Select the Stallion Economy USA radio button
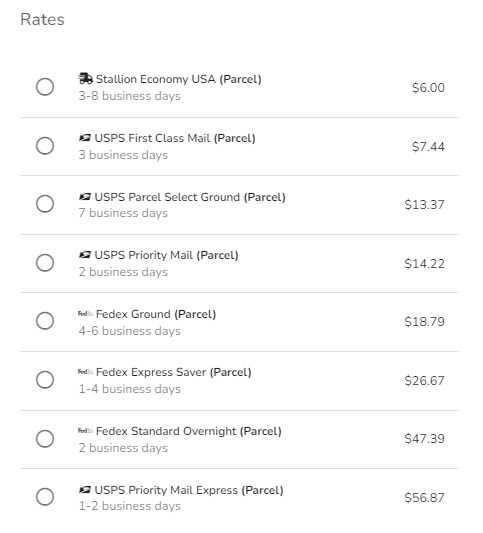Viewport: 483px width, 533px height. tap(45, 87)
